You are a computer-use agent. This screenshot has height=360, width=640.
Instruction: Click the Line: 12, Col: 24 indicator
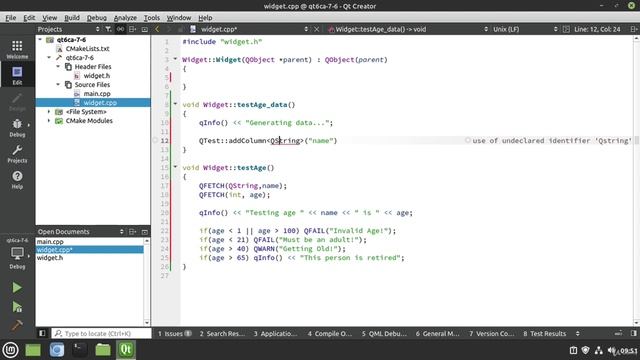(597, 29)
